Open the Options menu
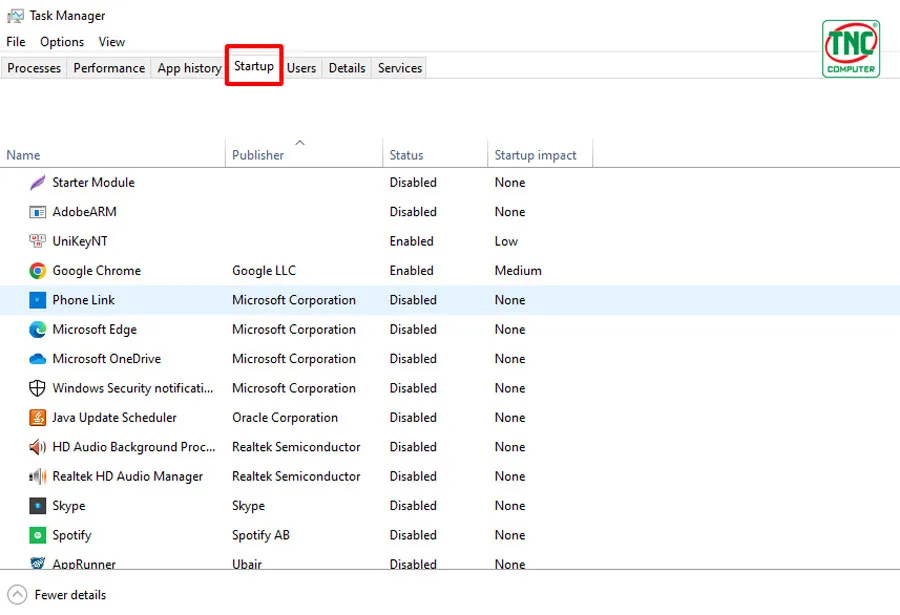 62,42
